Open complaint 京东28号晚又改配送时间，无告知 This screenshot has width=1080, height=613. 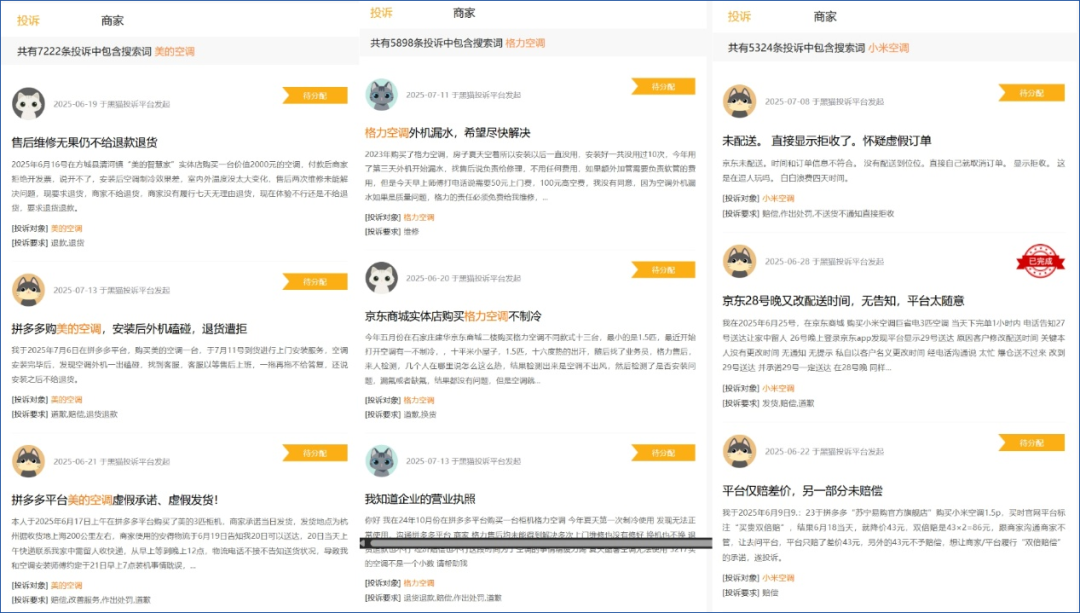click(843, 301)
